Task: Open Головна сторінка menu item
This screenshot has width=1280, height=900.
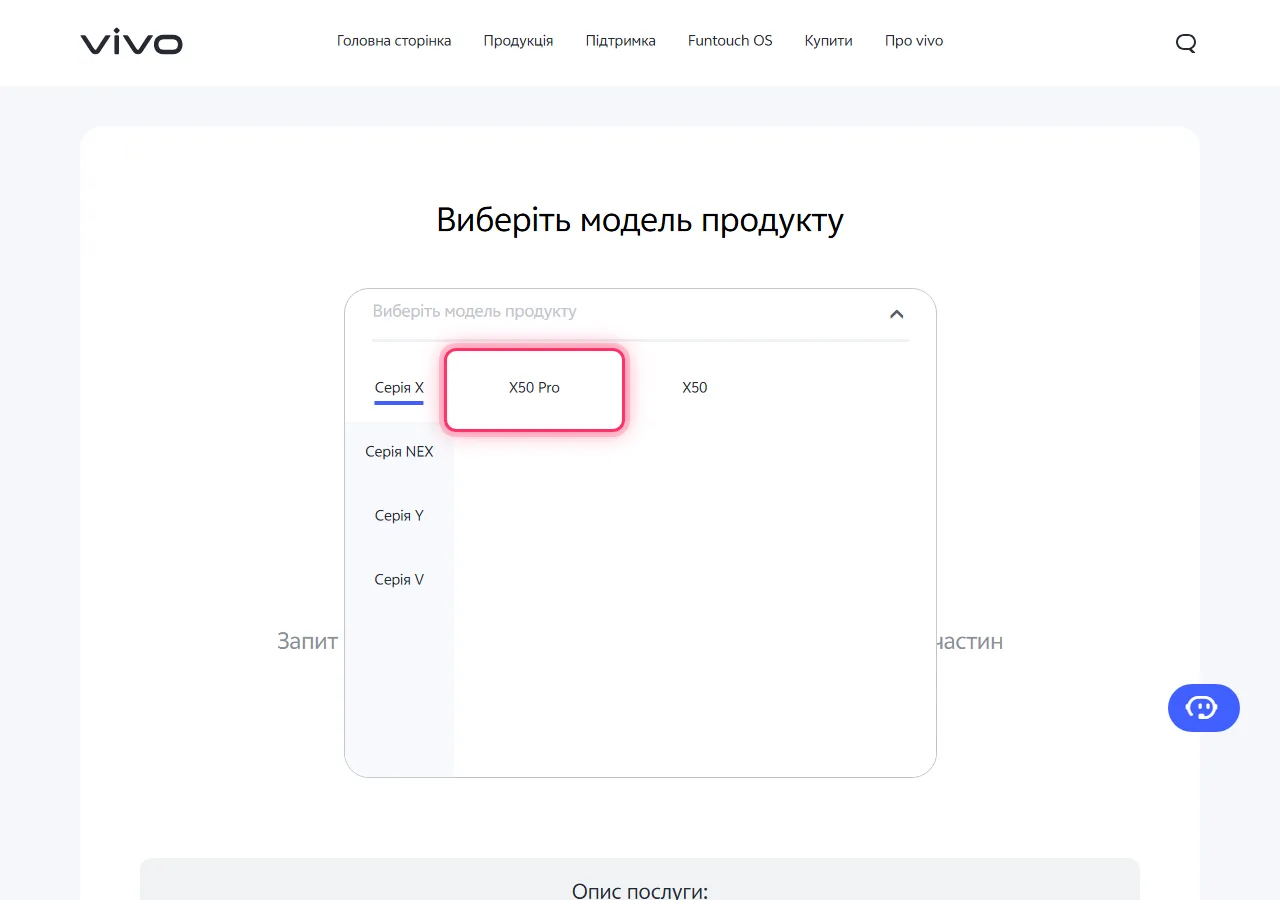Action: click(394, 41)
